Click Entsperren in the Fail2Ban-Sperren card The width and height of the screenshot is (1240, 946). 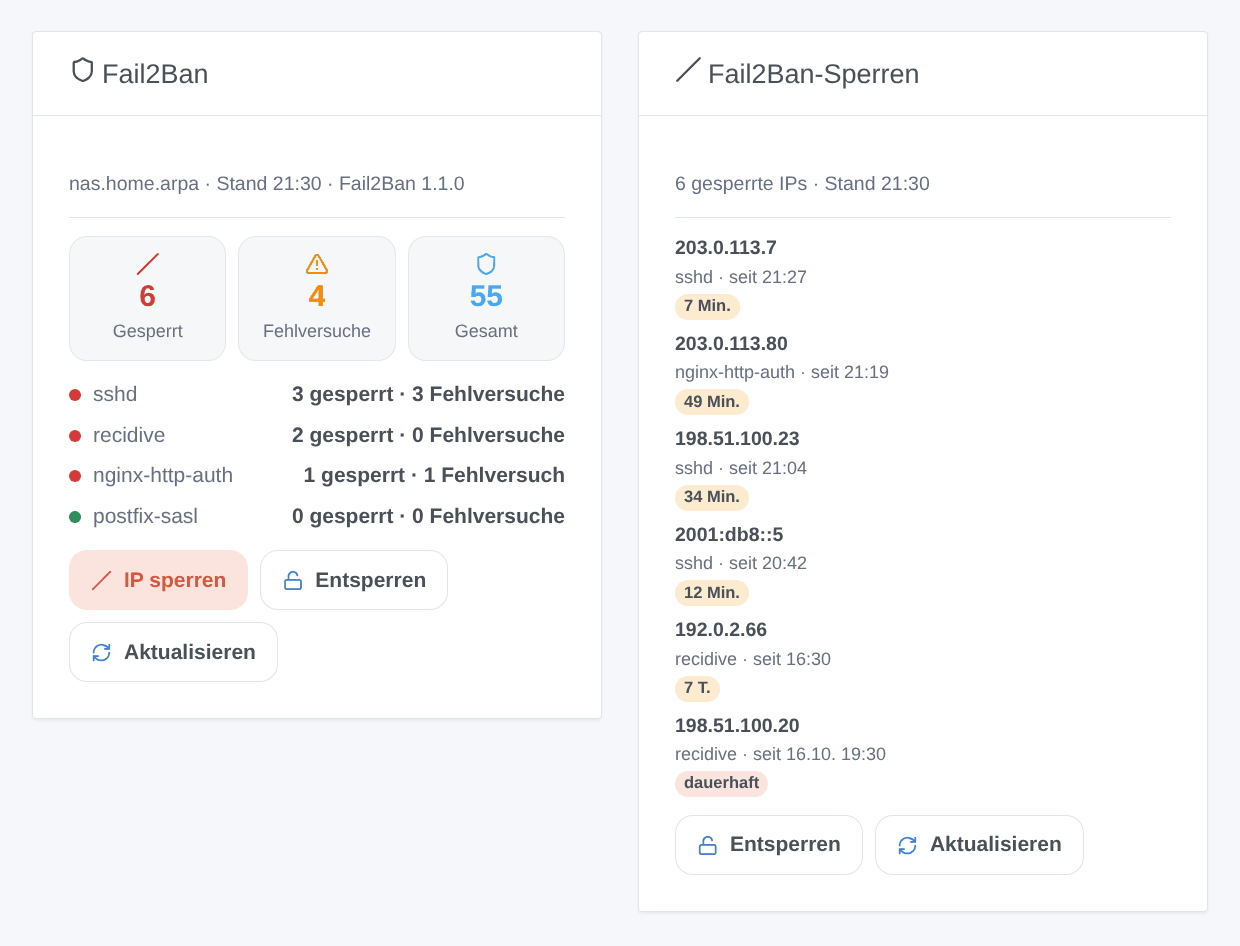point(769,845)
